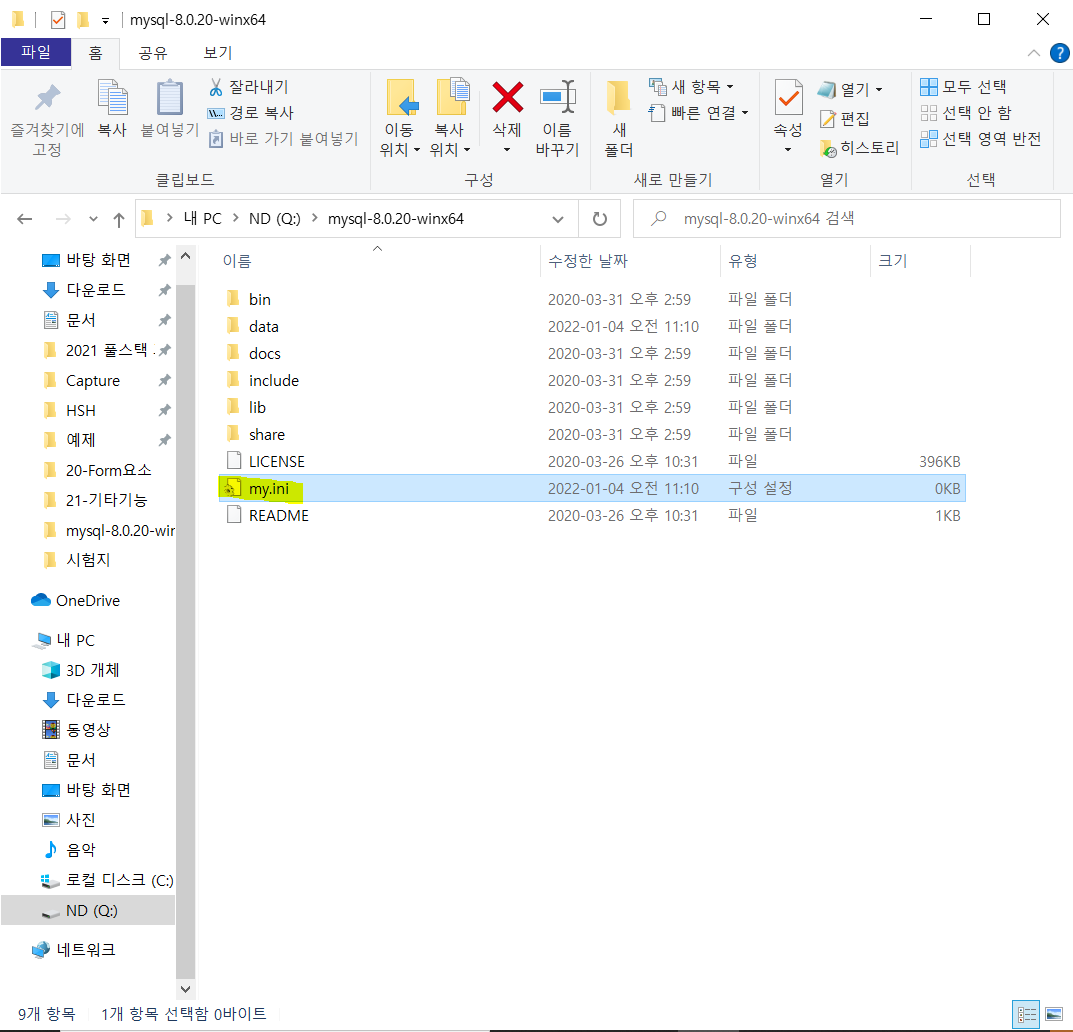Collapse the ribbon with the chevron

point(1034,53)
